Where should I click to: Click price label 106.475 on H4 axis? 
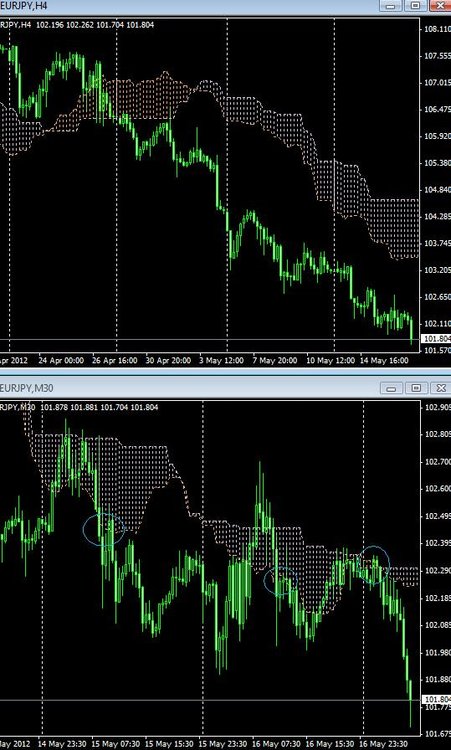pyautogui.click(x=437, y=110)
